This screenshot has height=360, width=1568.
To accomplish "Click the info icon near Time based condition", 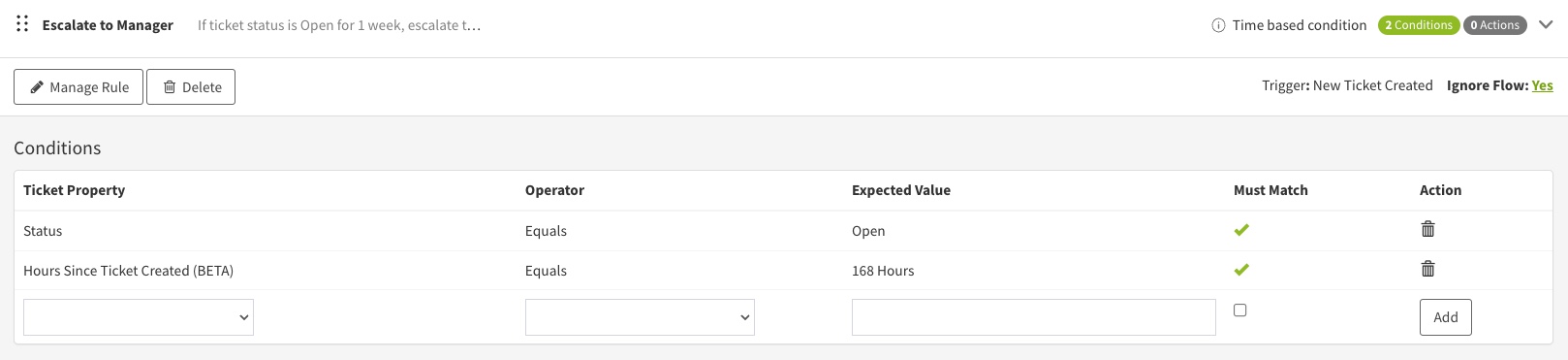I will pos(1218,25).
